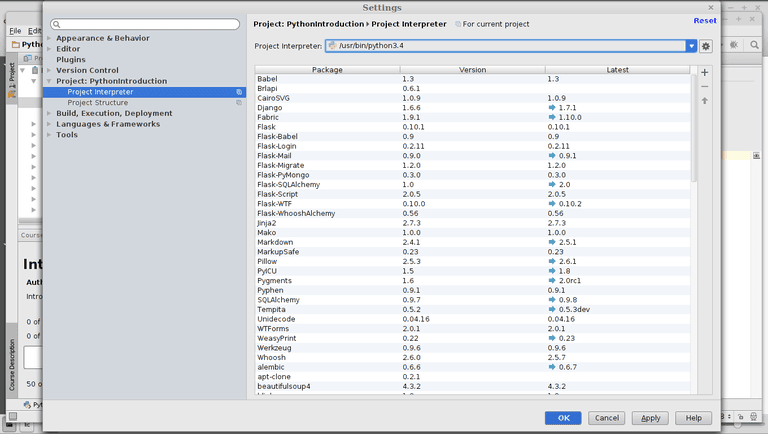Screen dimensions: 768x434
Task: Select Plugins in the settings tree
Action: click(71, 60)
